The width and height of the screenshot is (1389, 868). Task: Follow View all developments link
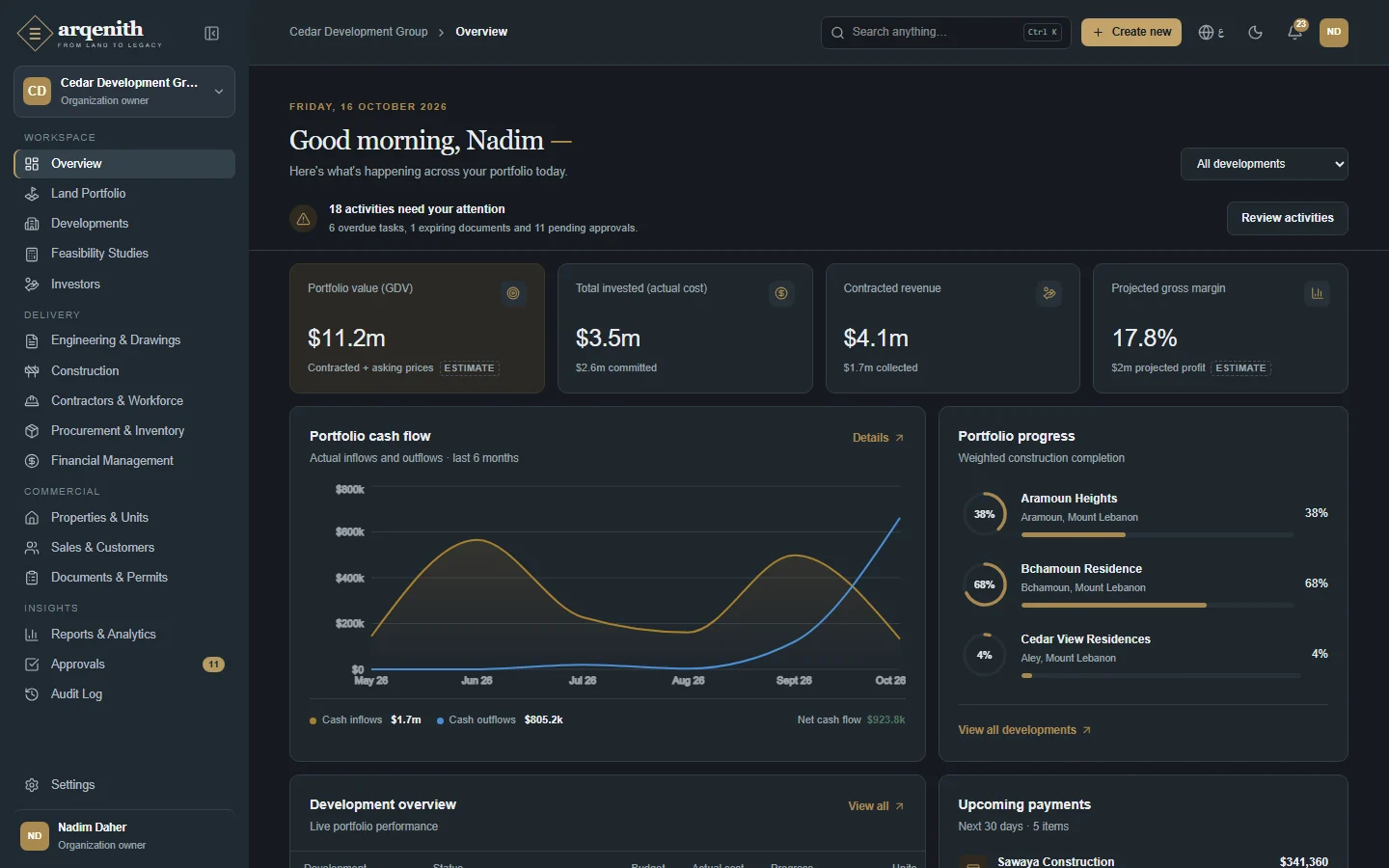1024,730
